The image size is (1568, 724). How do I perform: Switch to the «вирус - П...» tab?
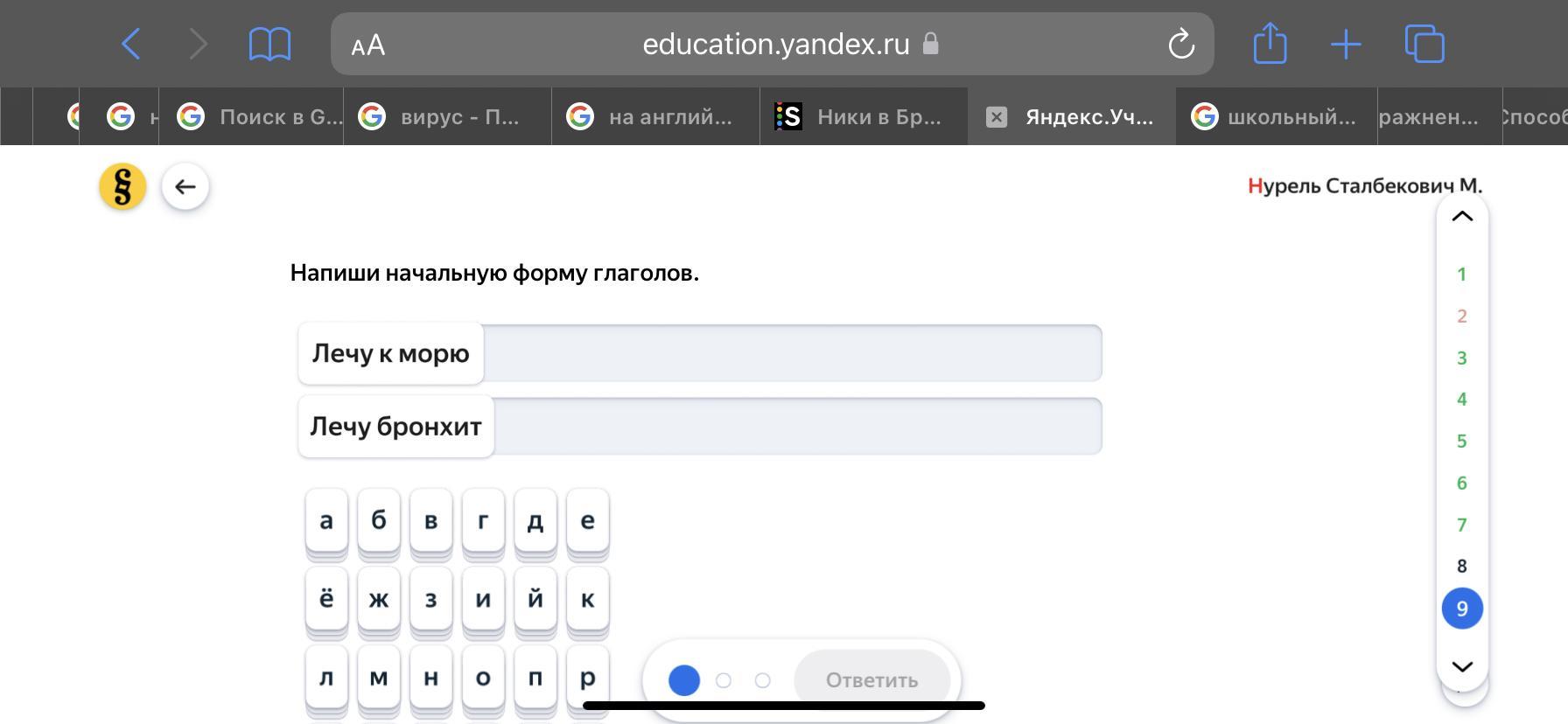(x=447, y=116)
